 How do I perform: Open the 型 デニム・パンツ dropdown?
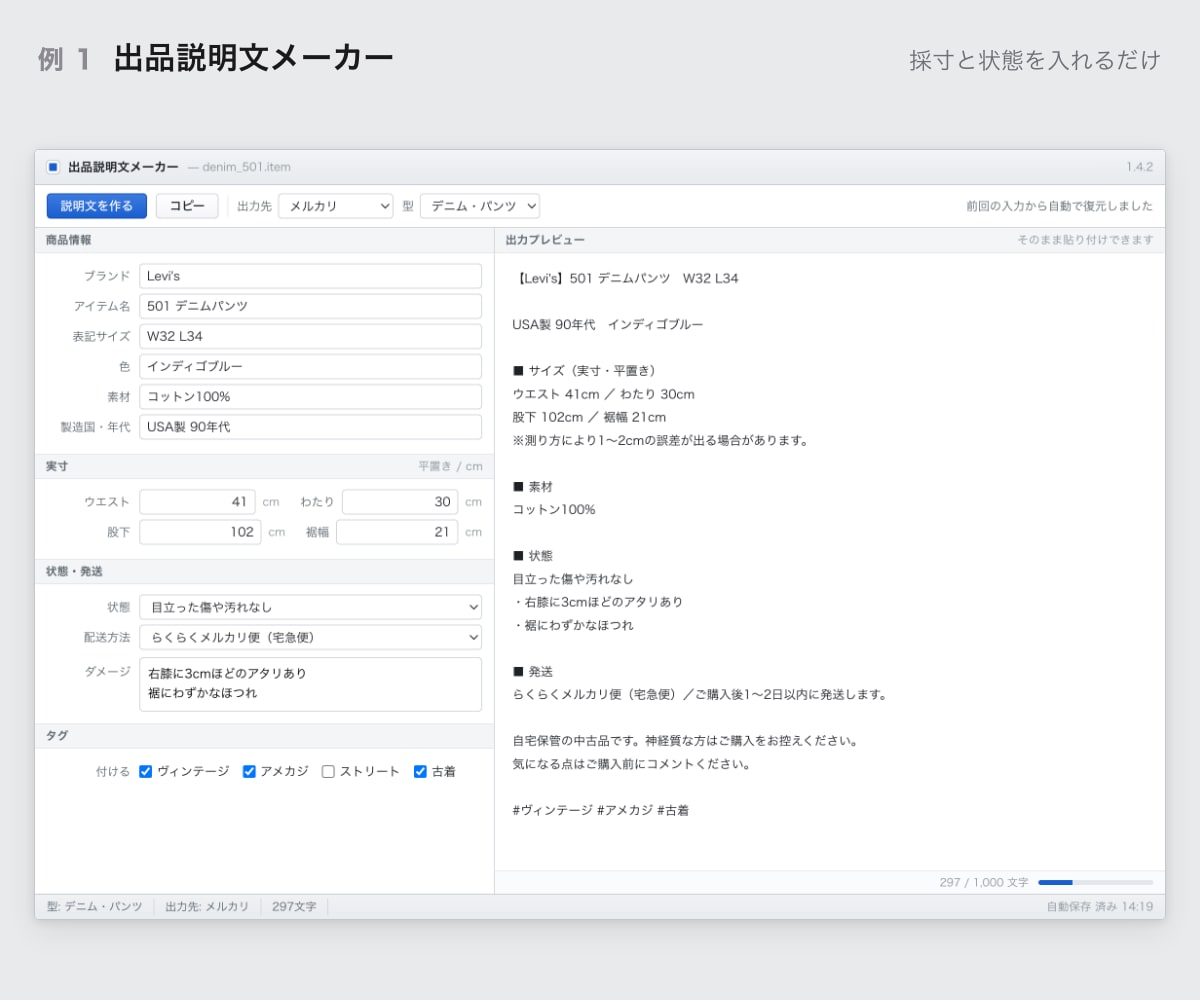(480, 206)
